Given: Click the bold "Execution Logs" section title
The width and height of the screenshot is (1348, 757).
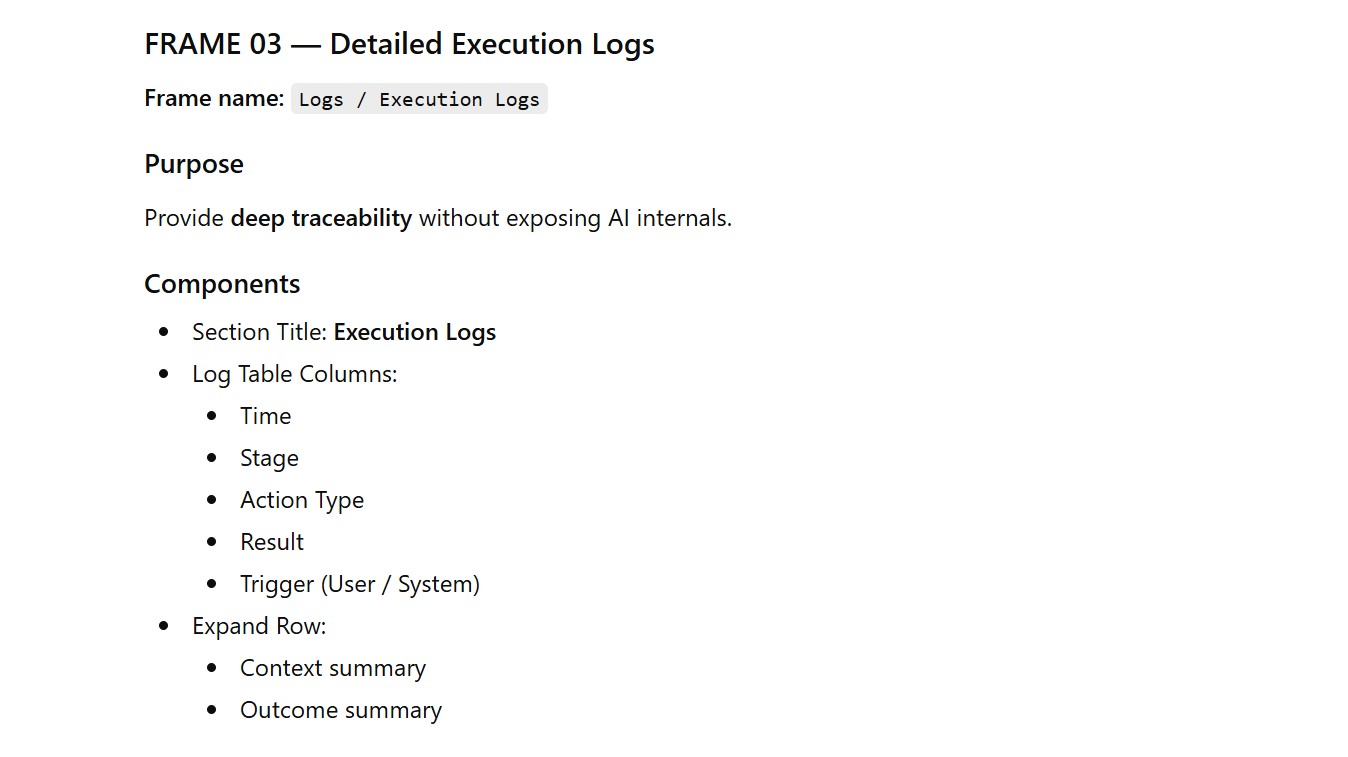Looking at the screenshot, I should click(x=415, y=332).
